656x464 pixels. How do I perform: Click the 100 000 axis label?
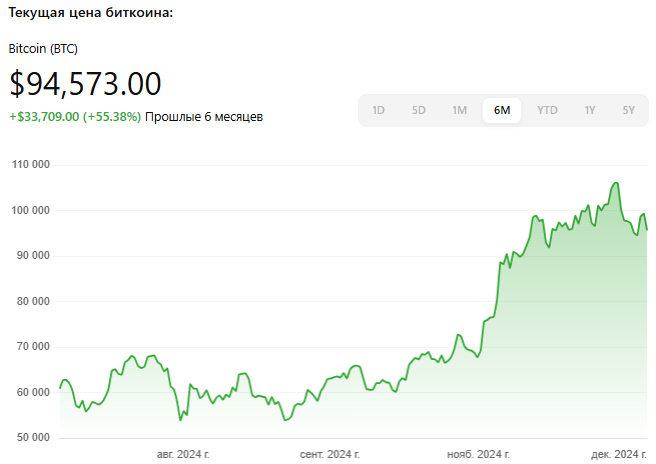coord(31,210)
